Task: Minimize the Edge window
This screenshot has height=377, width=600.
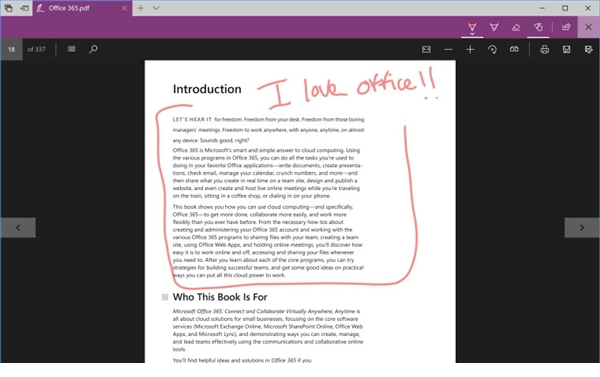Action: click(x=542, y=8)
